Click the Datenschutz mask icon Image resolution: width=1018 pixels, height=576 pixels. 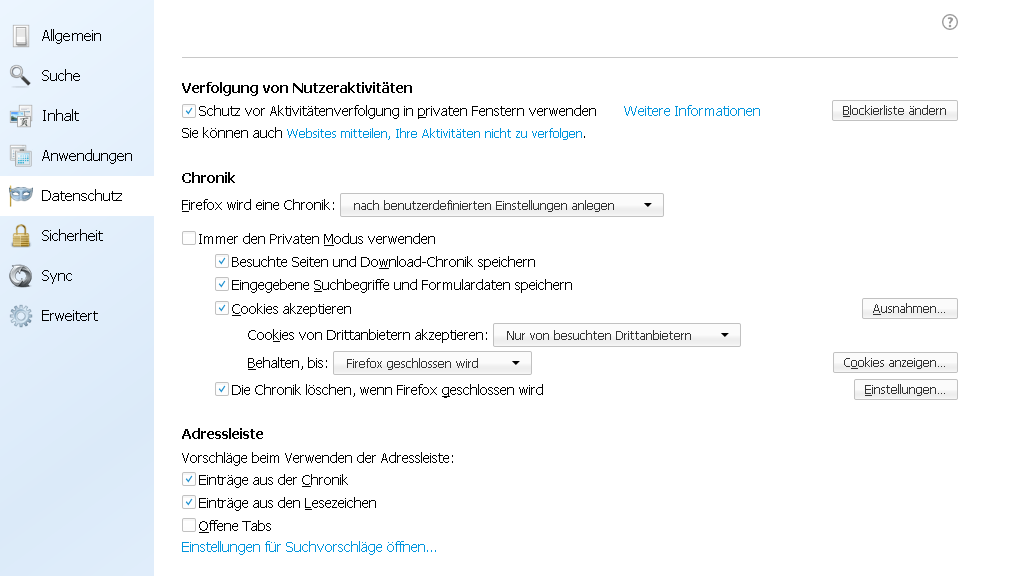click(21, 196)
